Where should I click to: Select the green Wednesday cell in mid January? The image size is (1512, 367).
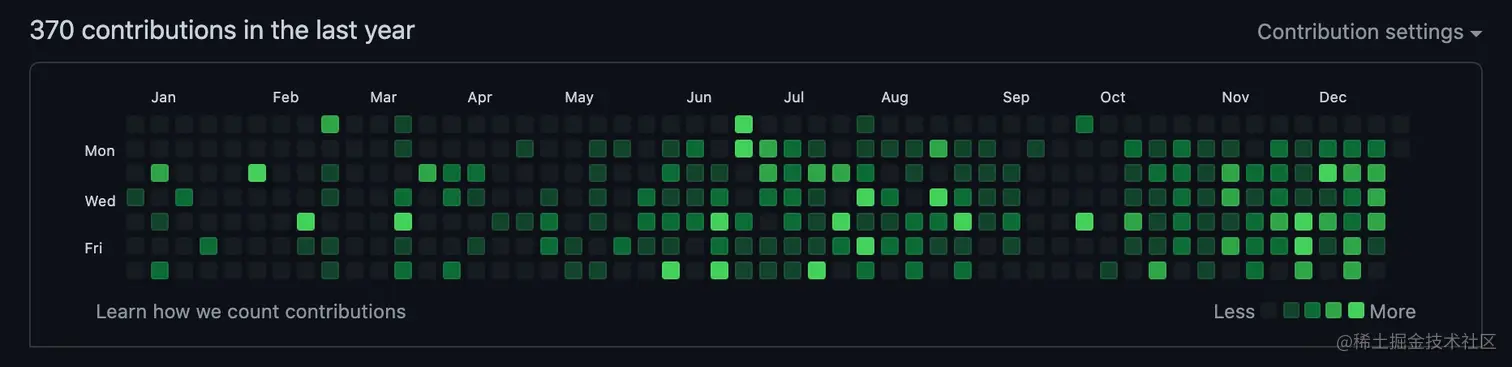click(x=184, y=197)
